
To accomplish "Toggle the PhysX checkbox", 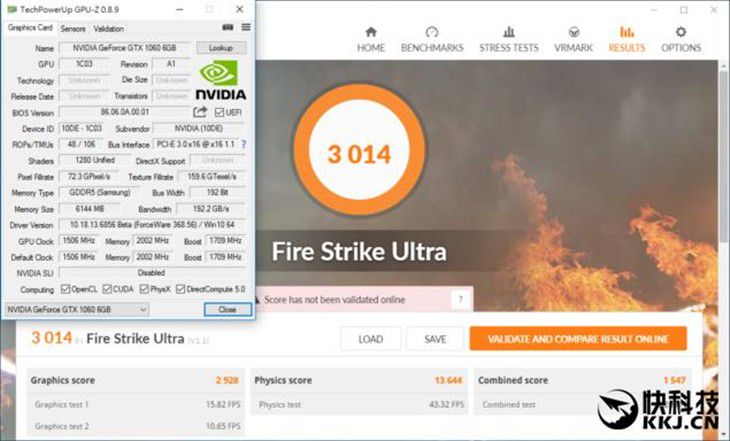I will tap(144, 289).
